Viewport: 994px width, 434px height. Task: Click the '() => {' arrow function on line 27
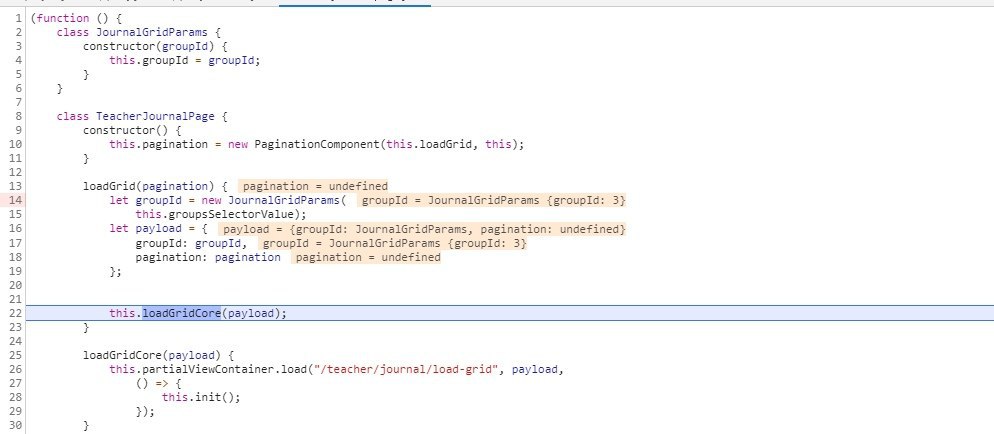(x=158, y=383)
